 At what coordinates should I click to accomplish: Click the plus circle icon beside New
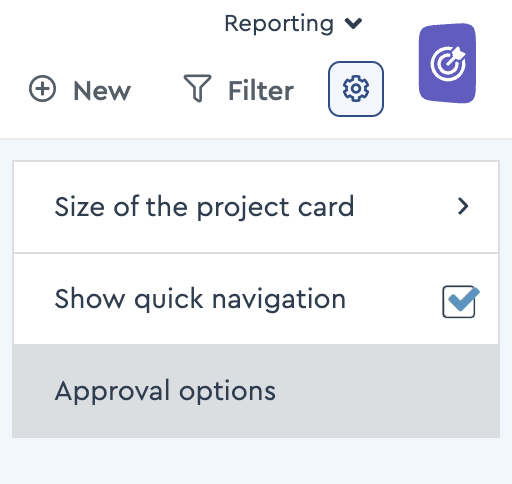coord(42,89)
